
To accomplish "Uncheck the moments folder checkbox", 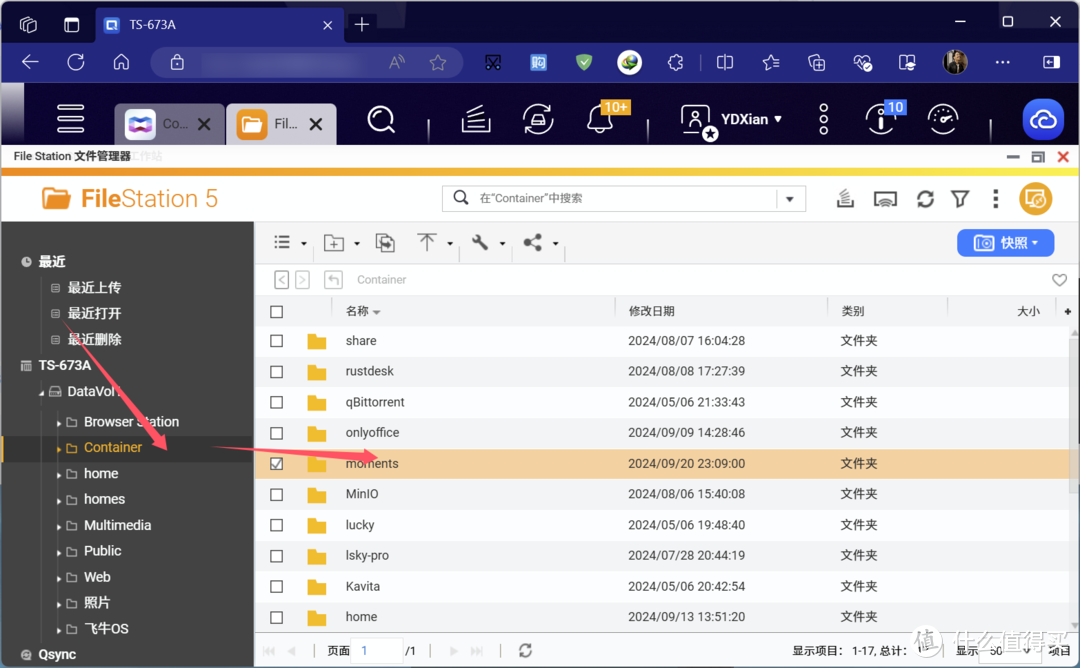I will point(277,464).
